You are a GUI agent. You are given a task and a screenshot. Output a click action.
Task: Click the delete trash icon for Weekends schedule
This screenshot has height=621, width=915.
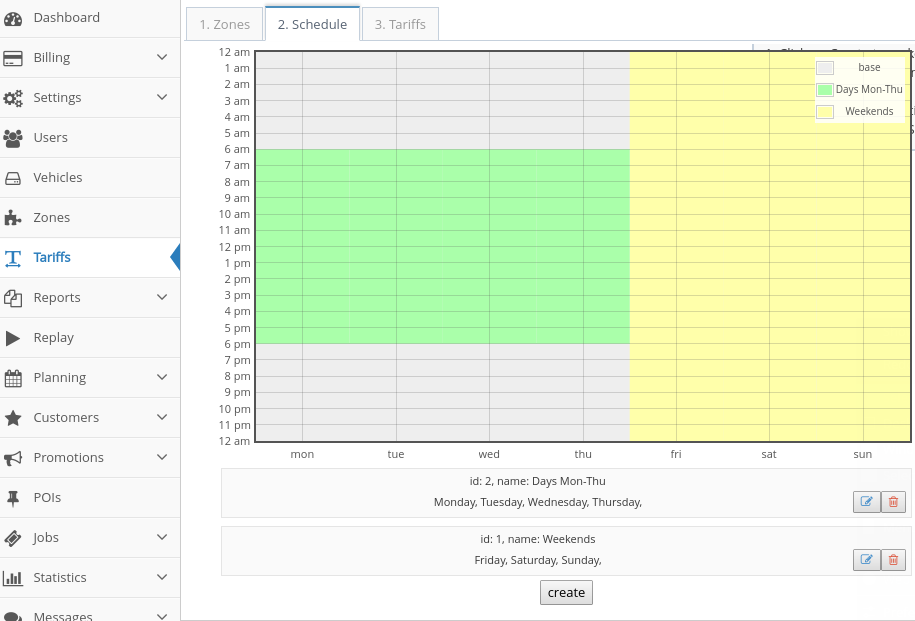coord(893,560)
